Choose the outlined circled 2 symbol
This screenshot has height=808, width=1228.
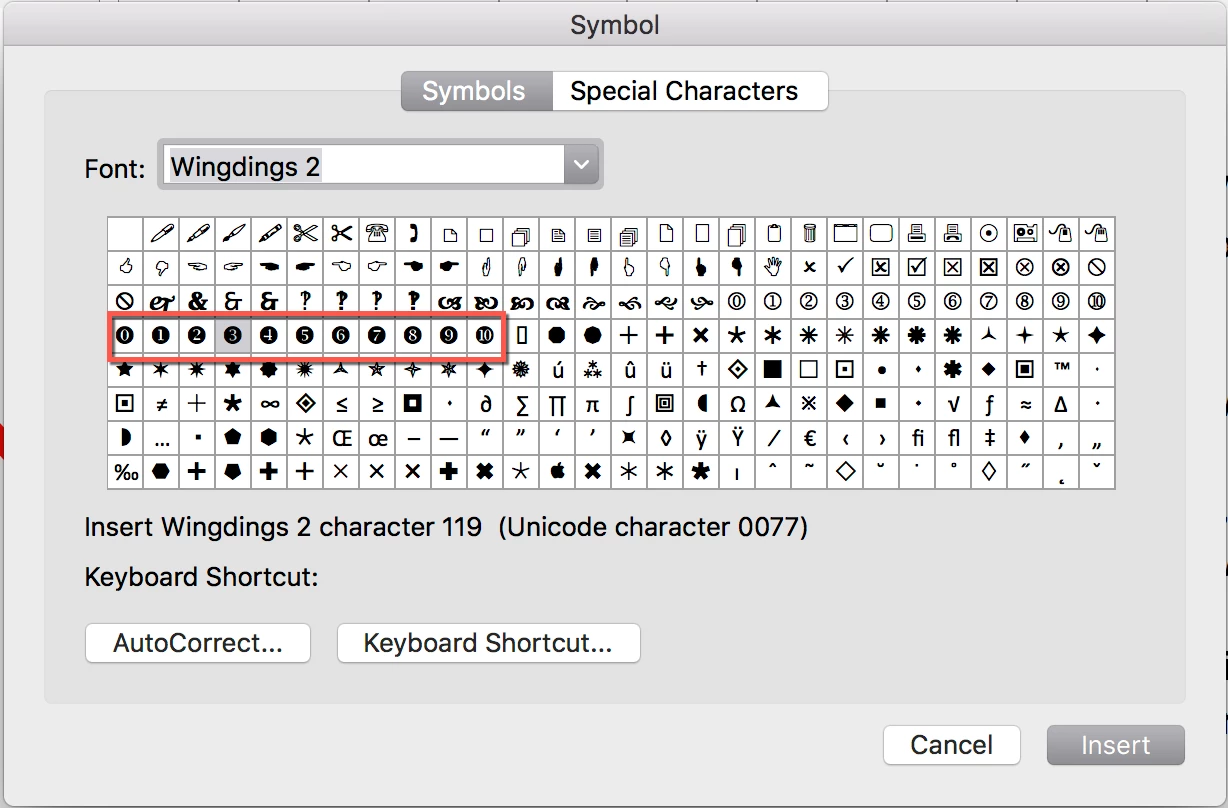coord(809,302)
